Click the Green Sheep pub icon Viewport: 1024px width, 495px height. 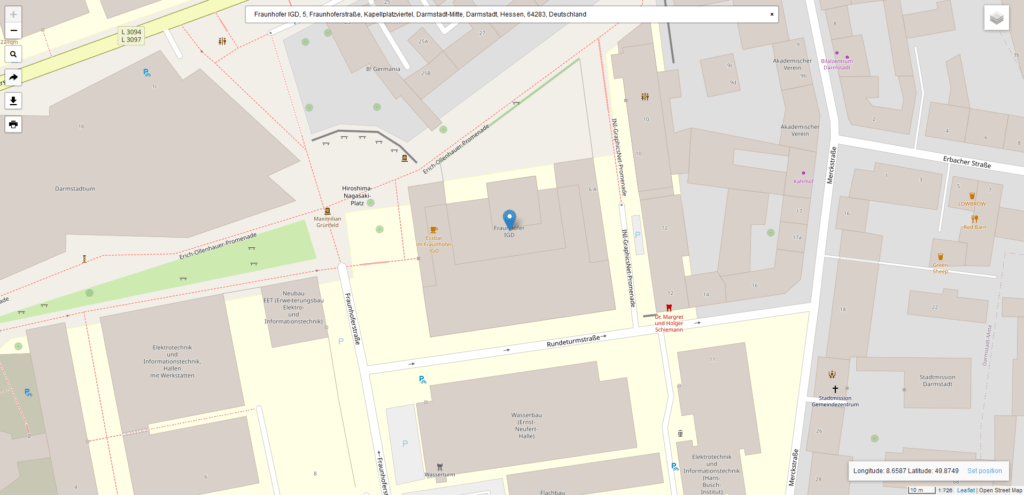(940, 257)
